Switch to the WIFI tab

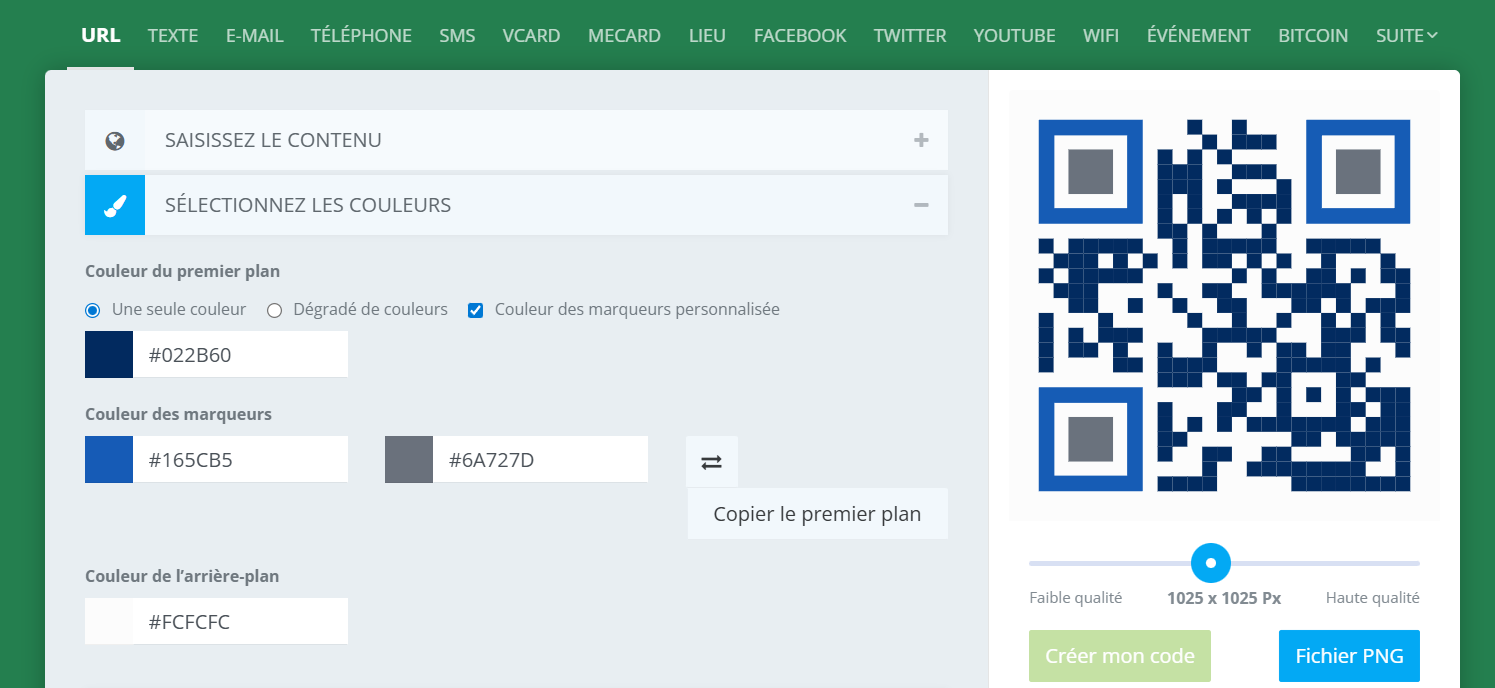[x=1101, y=35]
